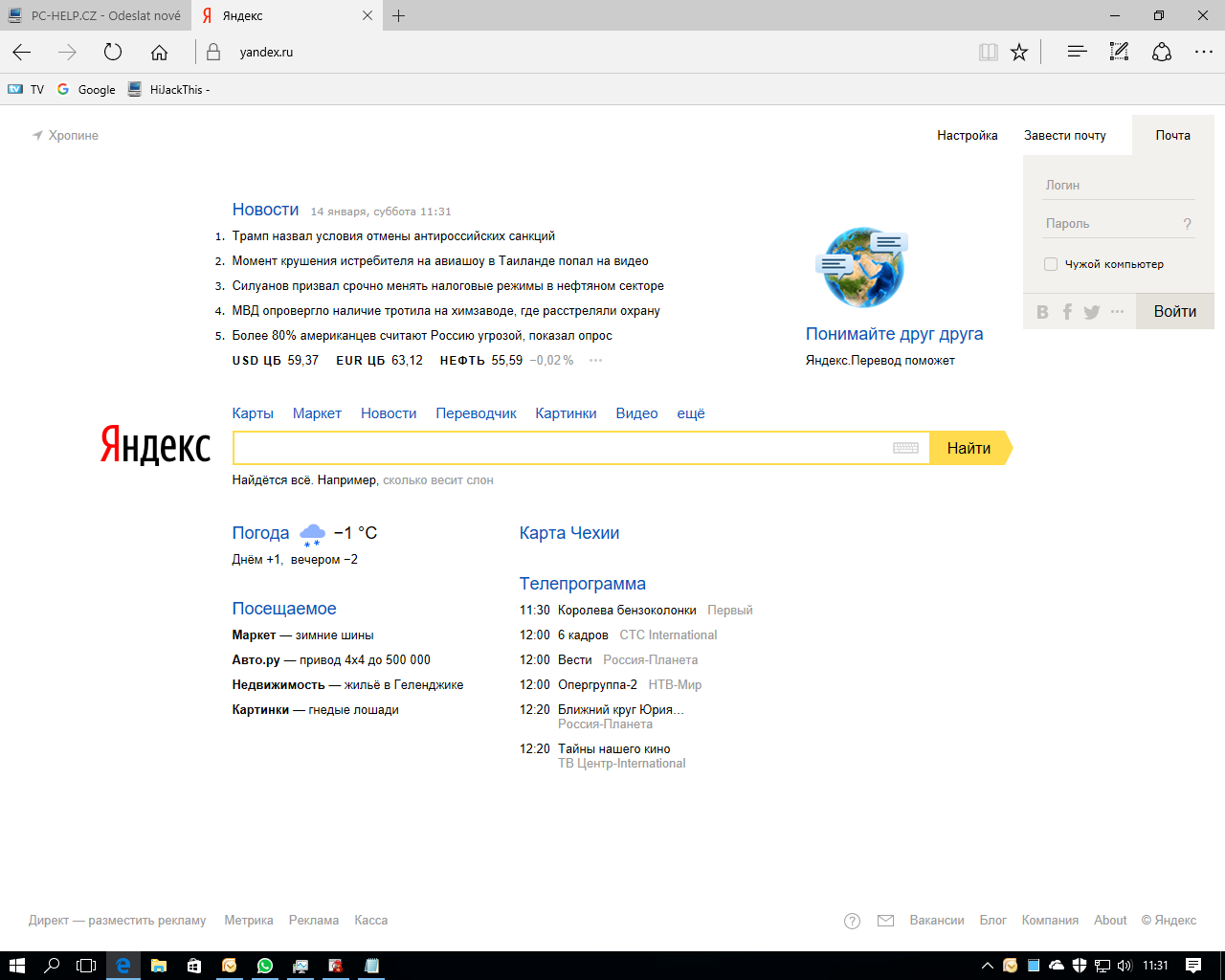
Task: Open the help icon in the footer
Action: point(852,921)
